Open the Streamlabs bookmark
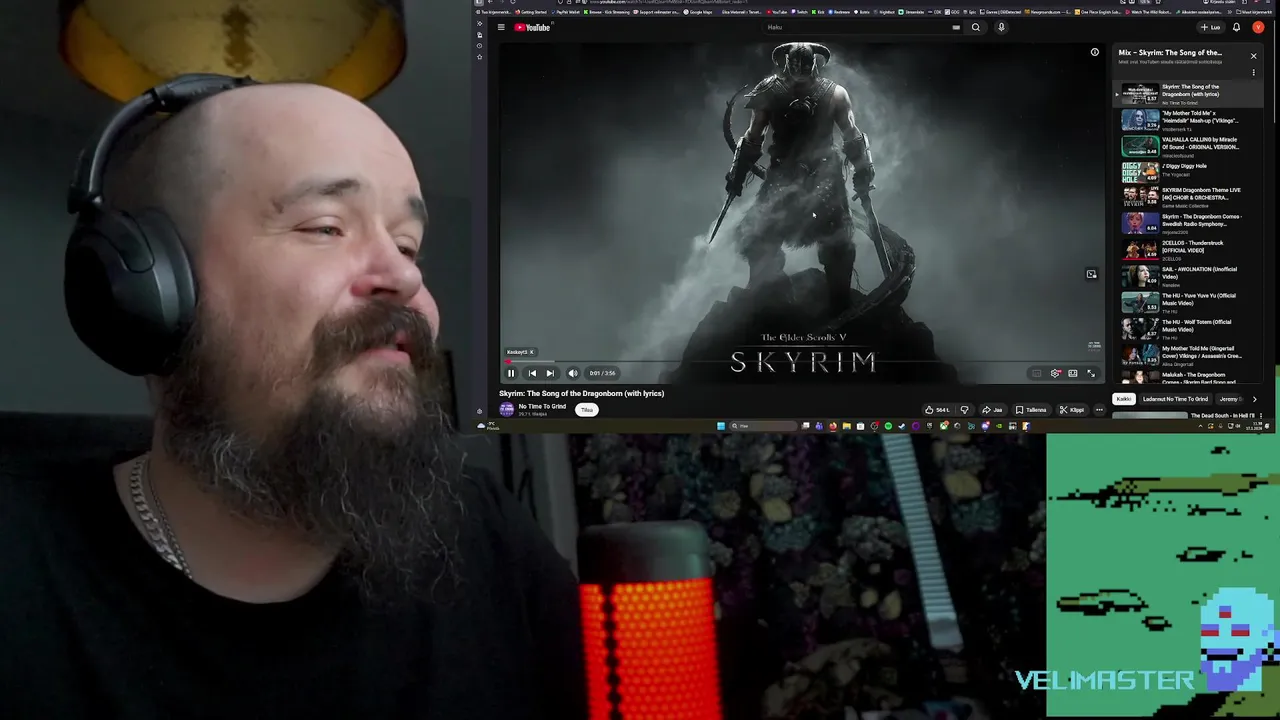Viewport: 1280px width, 720px height. (911, 12)
